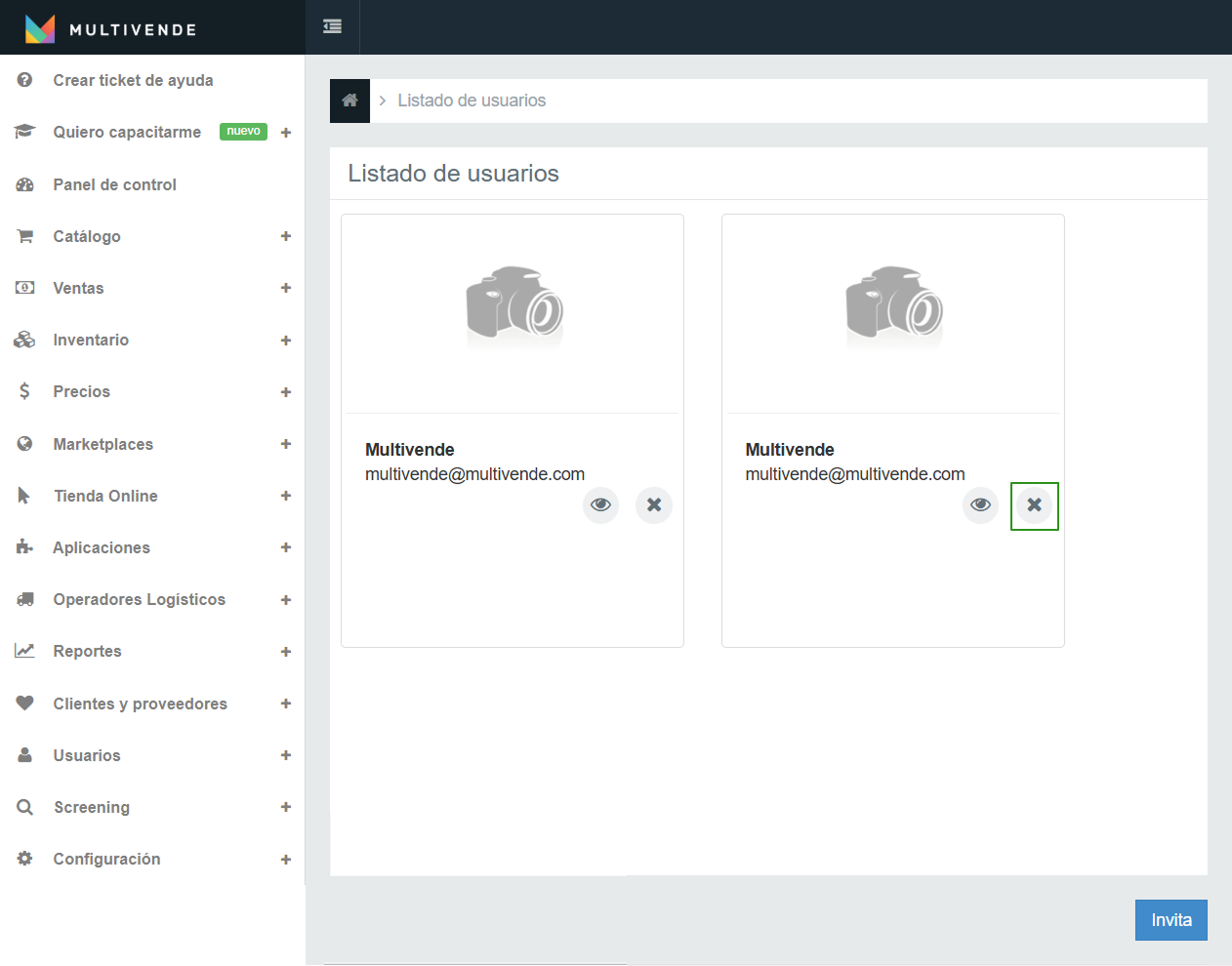Select Usuarios menu label

[87, 755]
